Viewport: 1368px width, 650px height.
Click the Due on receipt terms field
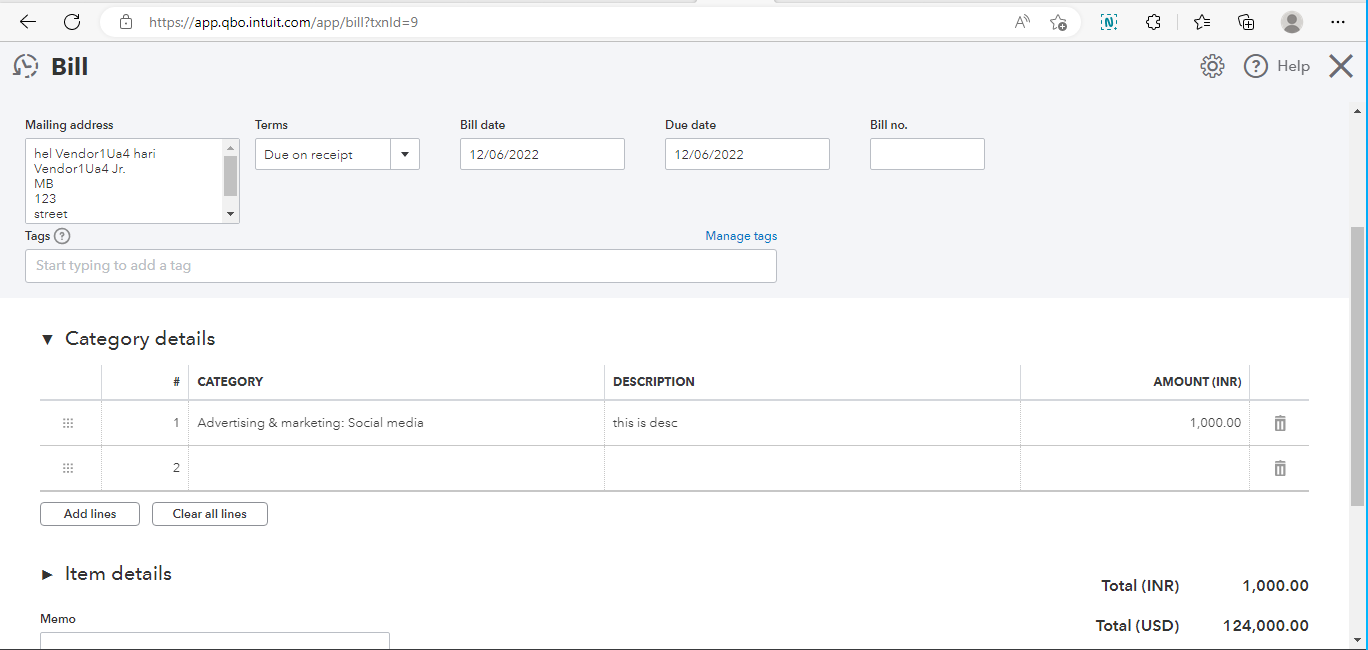[323, 154]
